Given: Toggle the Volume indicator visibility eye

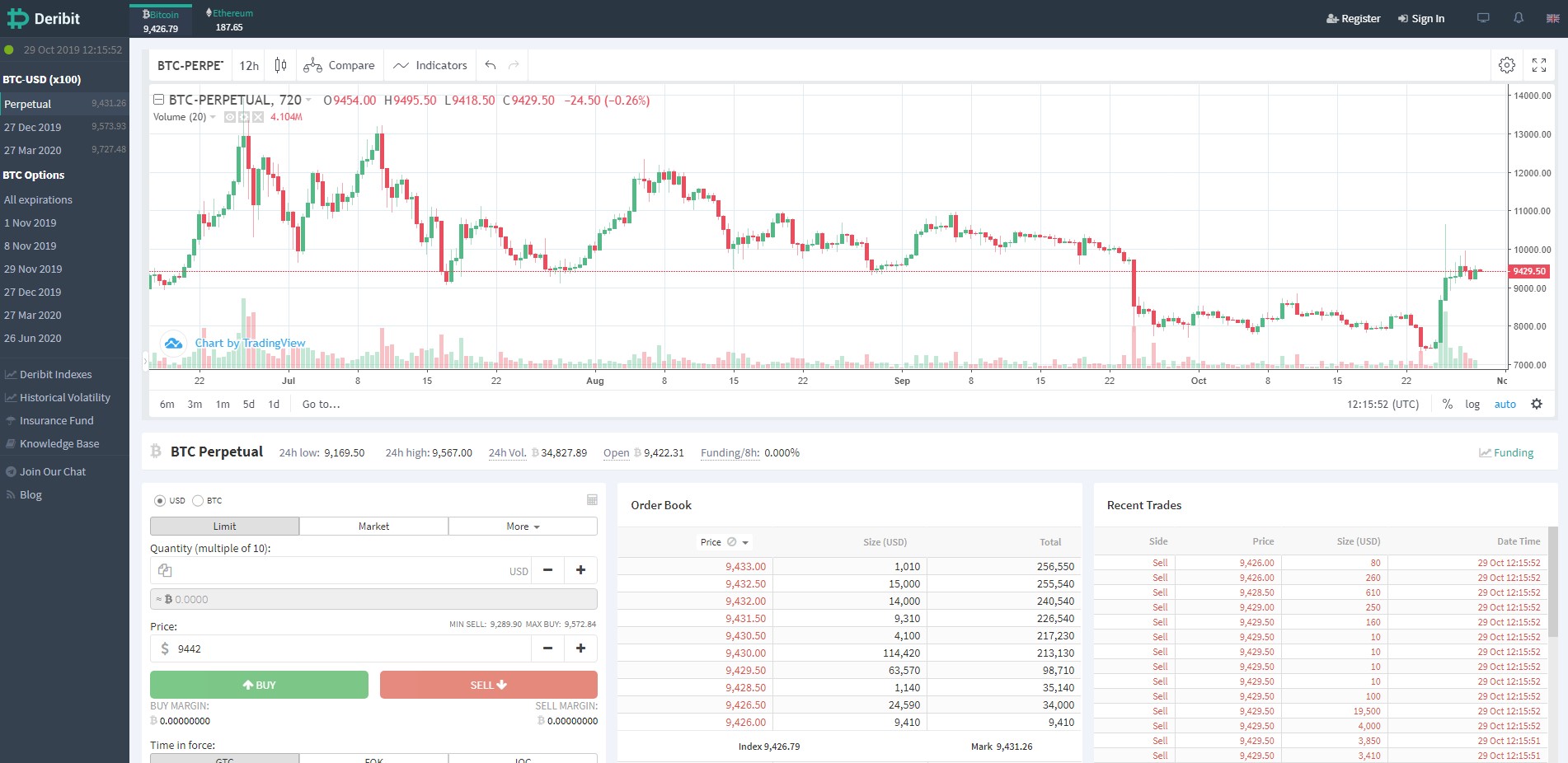Looking at the screenshot, I should click(229, 117).
